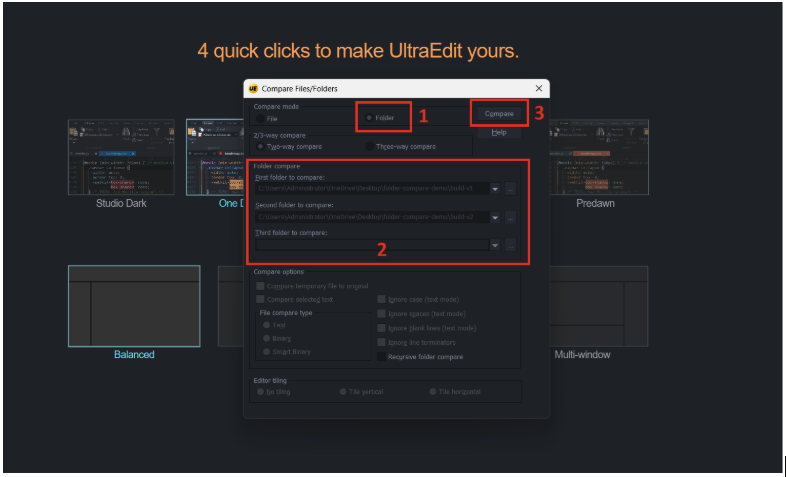Choose the Predawn theme thumbnail
Image resolution: width=786 pixels, height=477 pixels.
pyautogui.click(x=599, y=157)
